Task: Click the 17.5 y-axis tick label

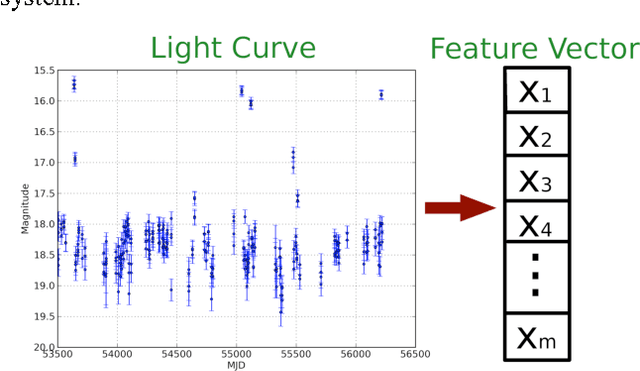Action: (x=44, y=193)
